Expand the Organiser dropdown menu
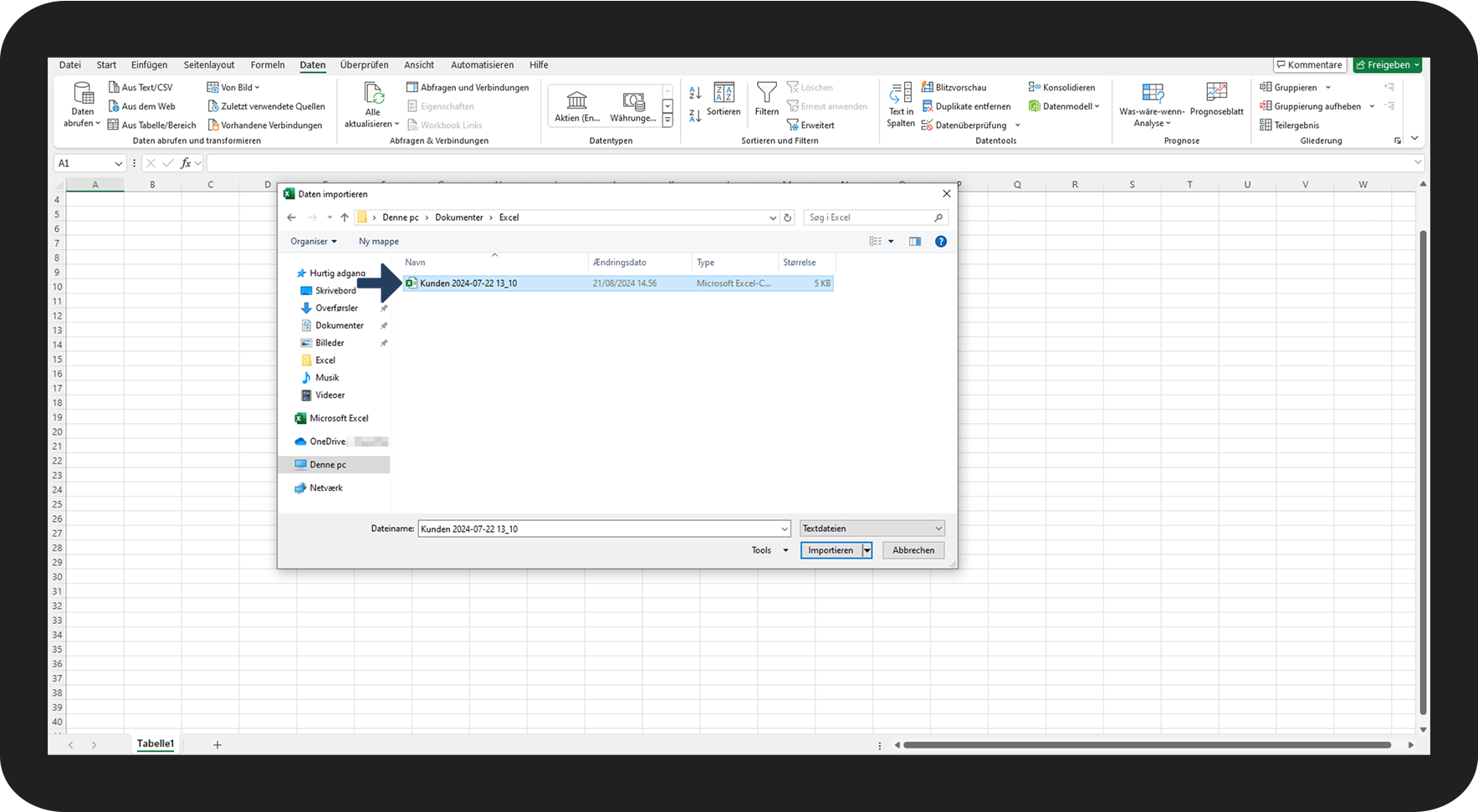Viewport: 1478px width, 812px height. click(314, 242)
